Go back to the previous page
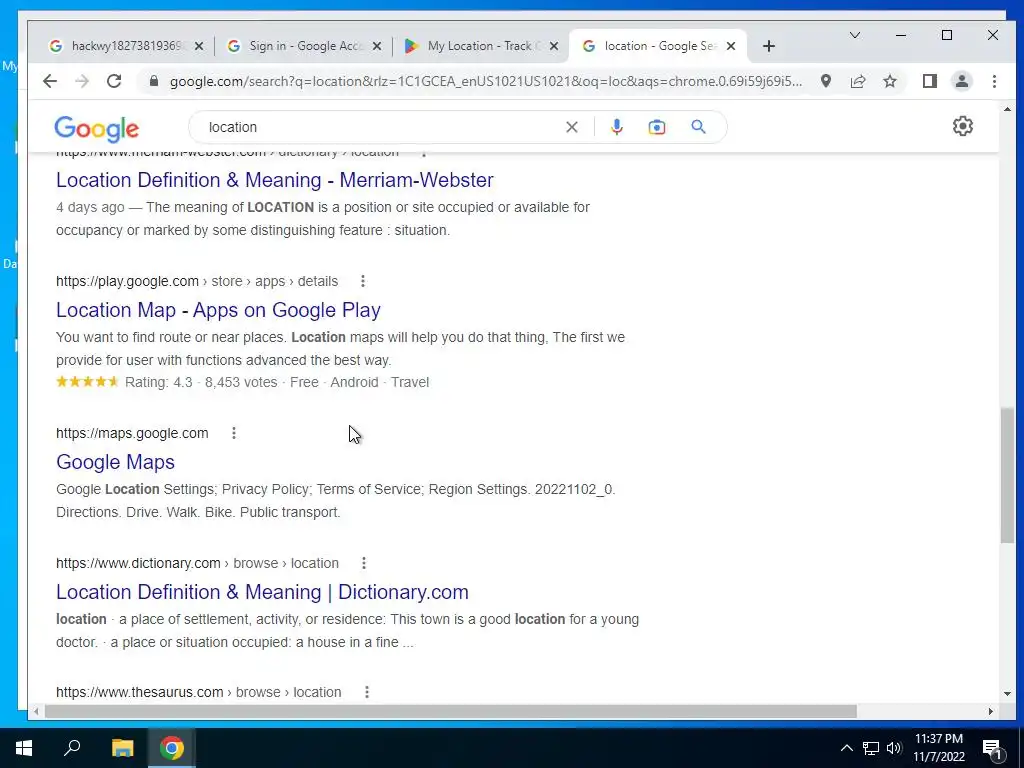 pos(50,81)
